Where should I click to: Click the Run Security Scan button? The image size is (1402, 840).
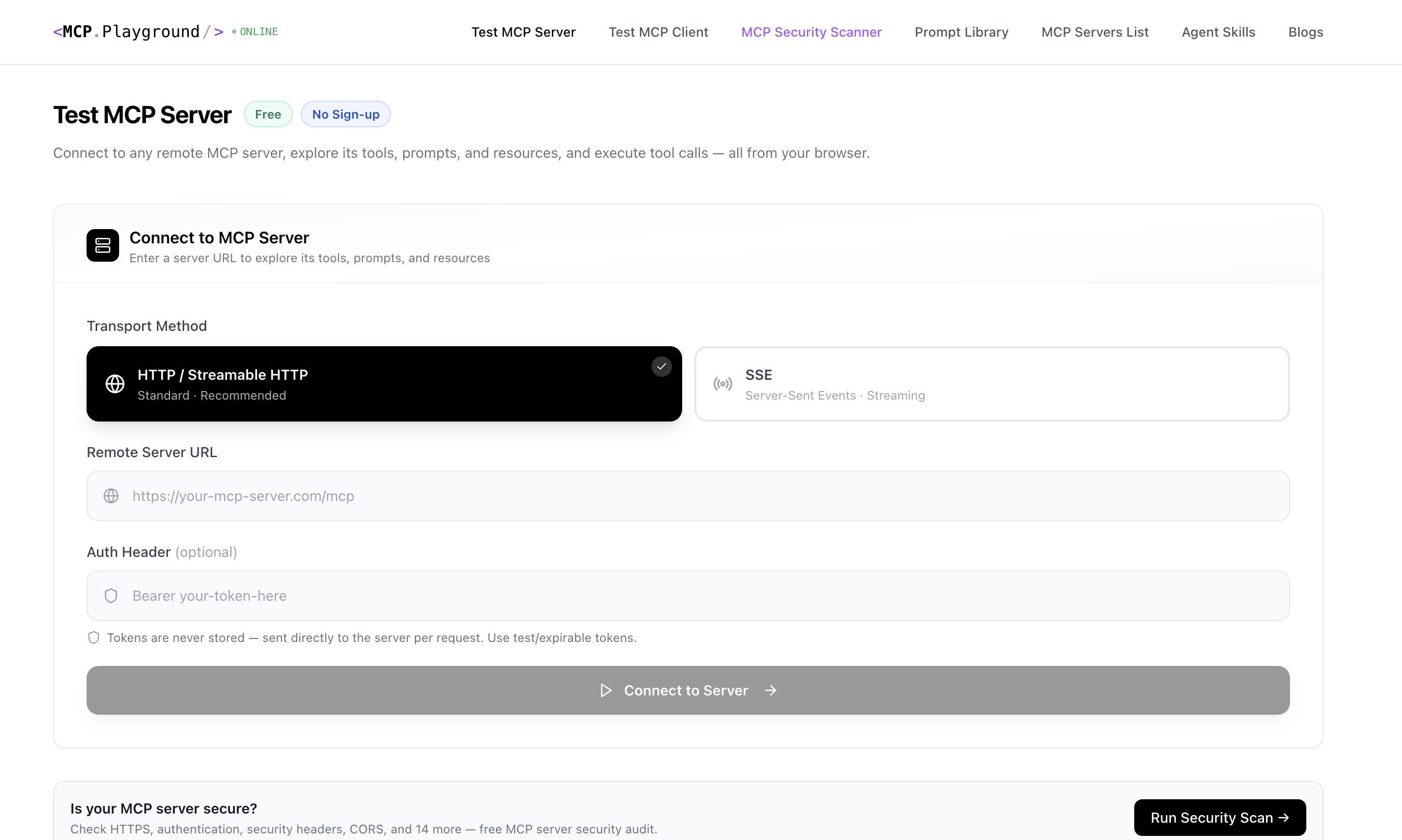[1219, 818]
